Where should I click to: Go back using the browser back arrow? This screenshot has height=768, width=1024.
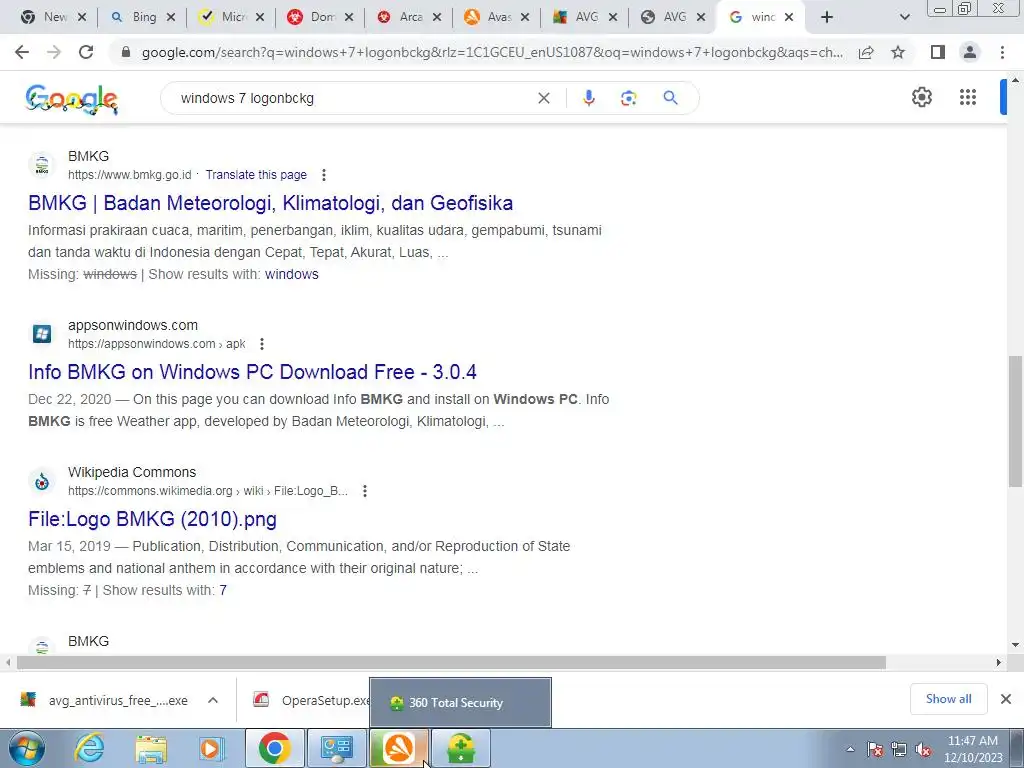[22, 52]
